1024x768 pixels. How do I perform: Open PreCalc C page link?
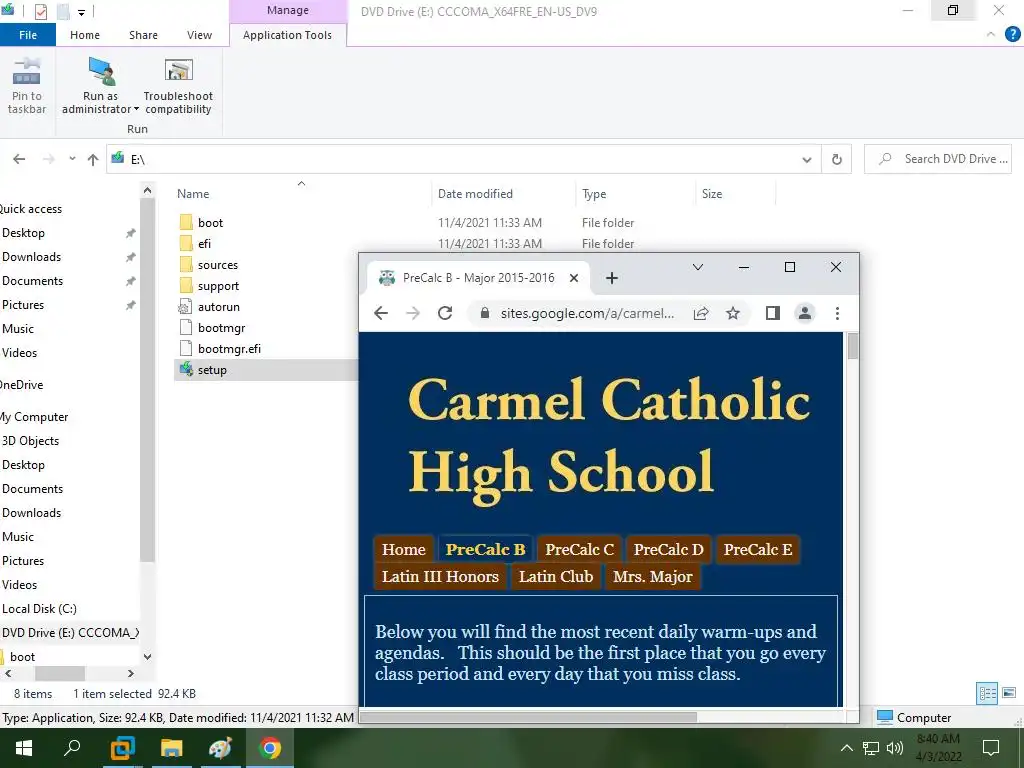pos(579,549)
